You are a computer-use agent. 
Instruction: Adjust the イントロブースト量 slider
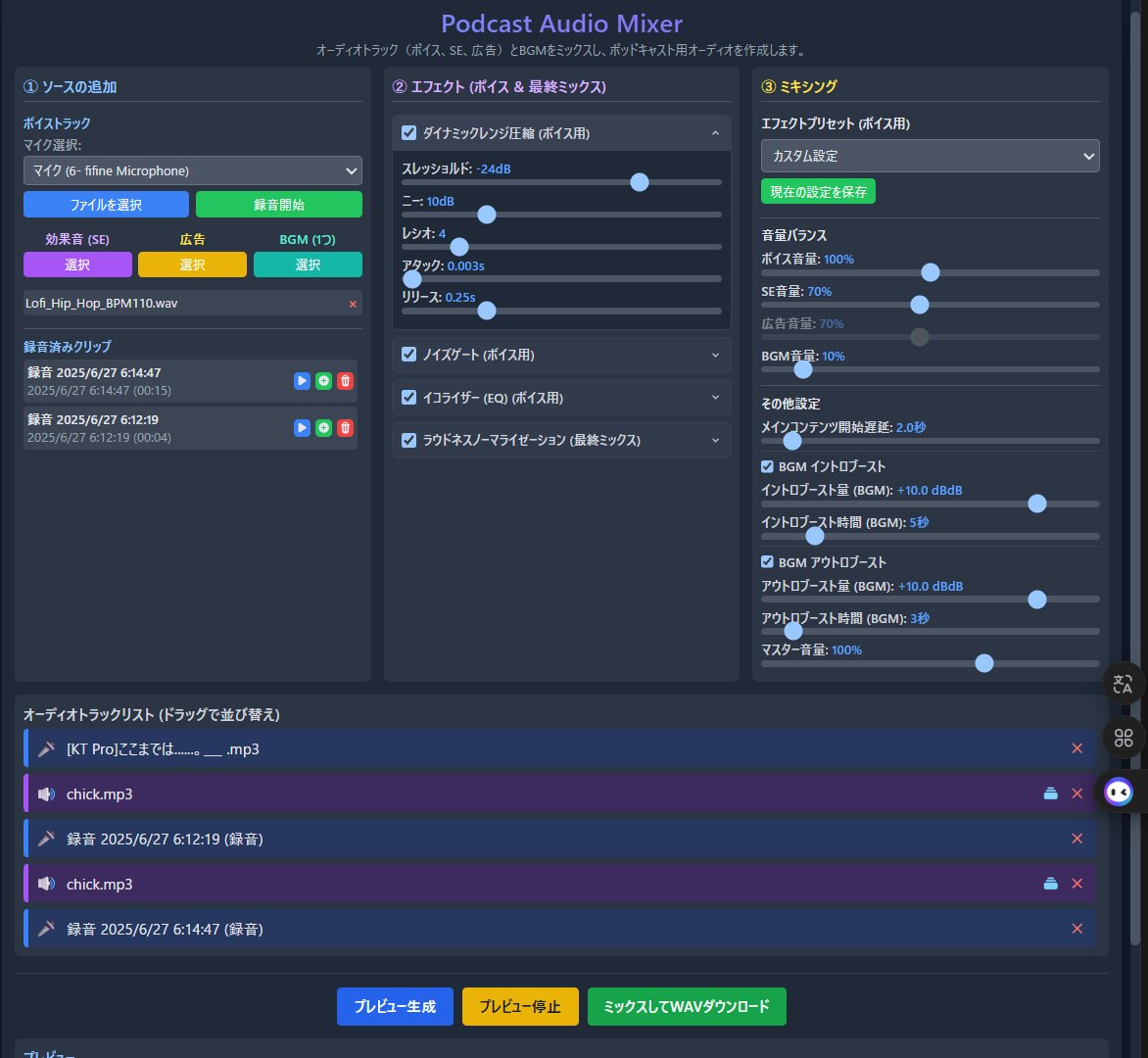(1036, 504)
